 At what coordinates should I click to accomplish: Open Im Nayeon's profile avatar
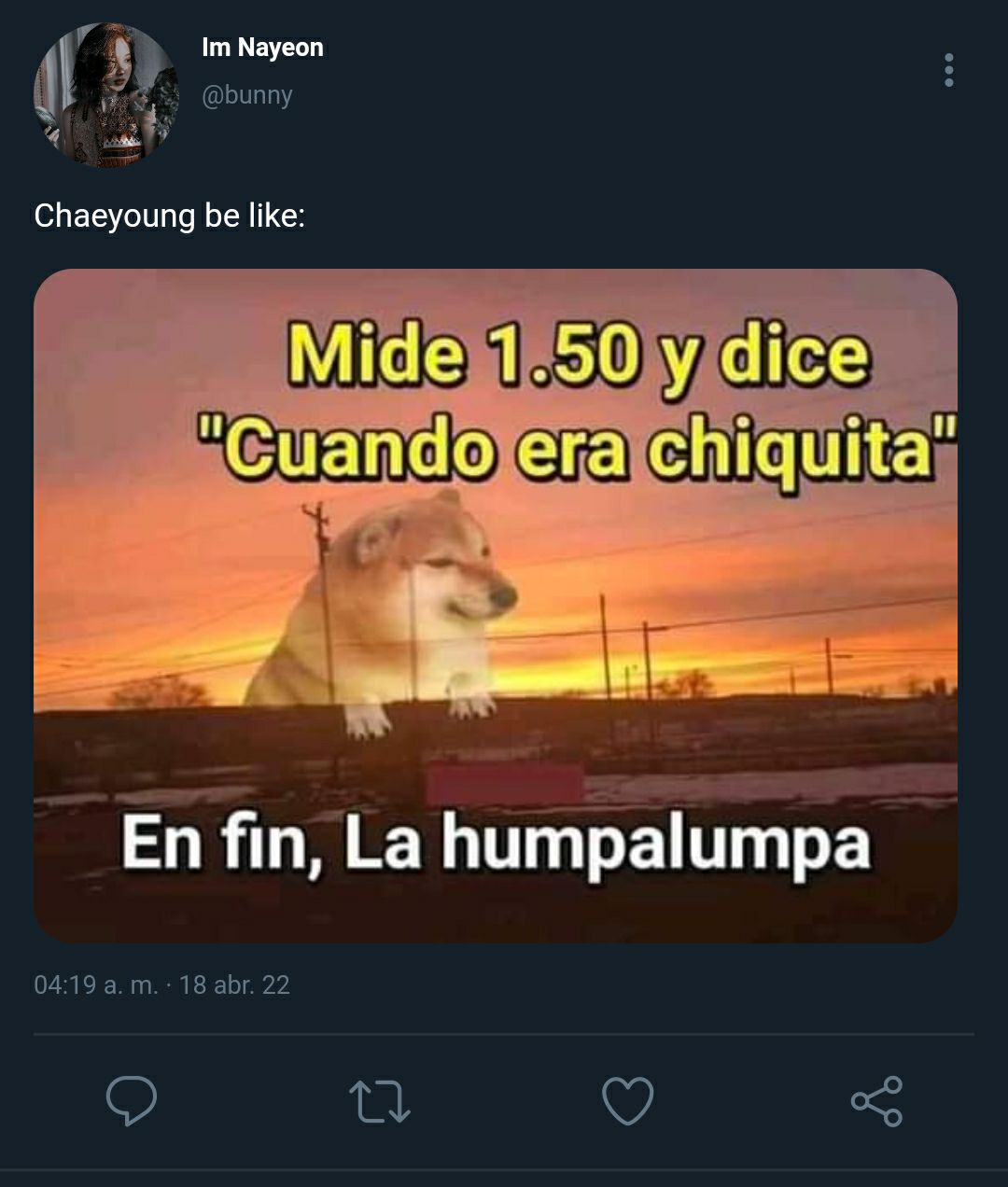pyautogui.click(x=105, y=95)
